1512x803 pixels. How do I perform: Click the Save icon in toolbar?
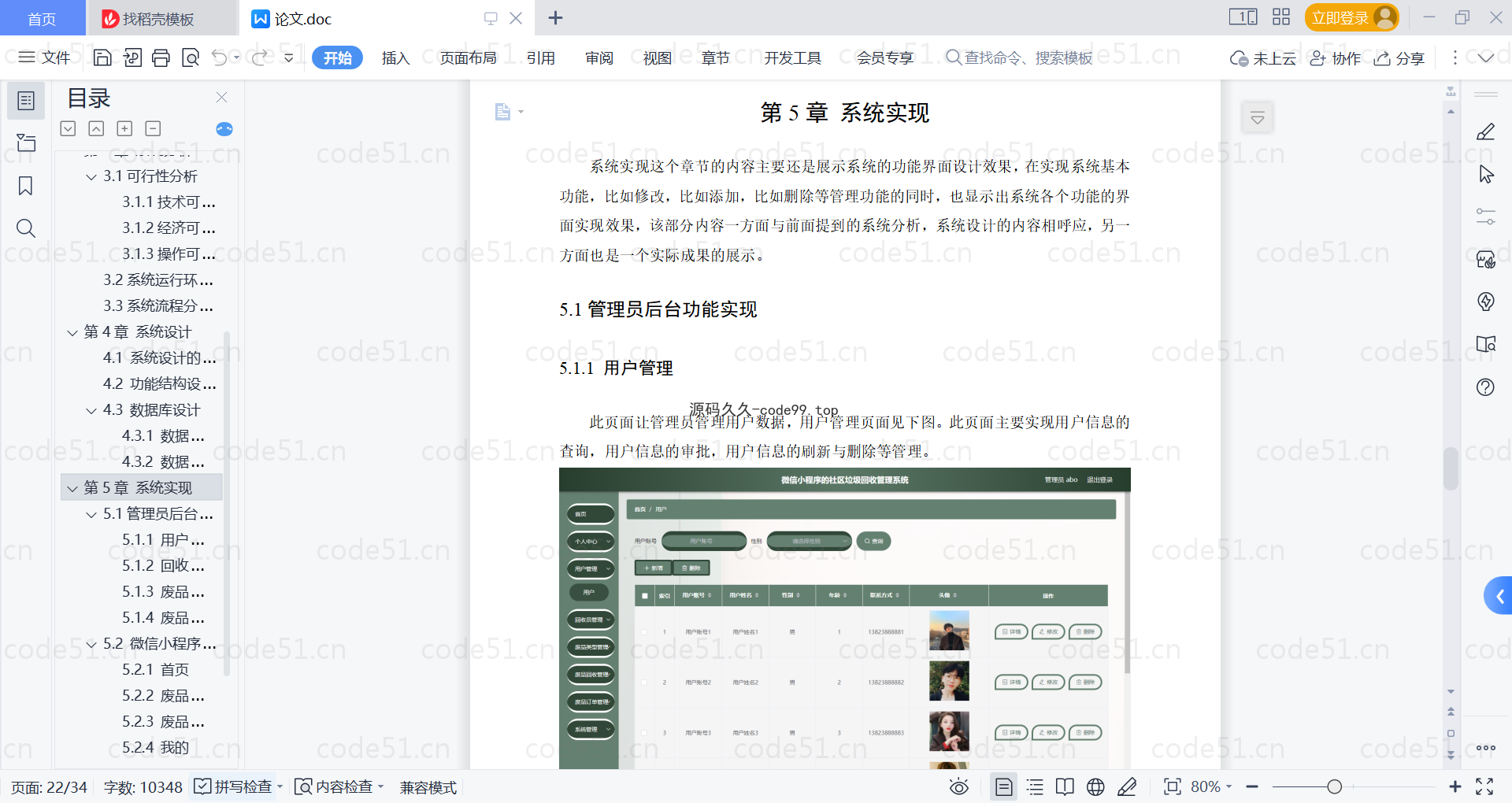102,57
